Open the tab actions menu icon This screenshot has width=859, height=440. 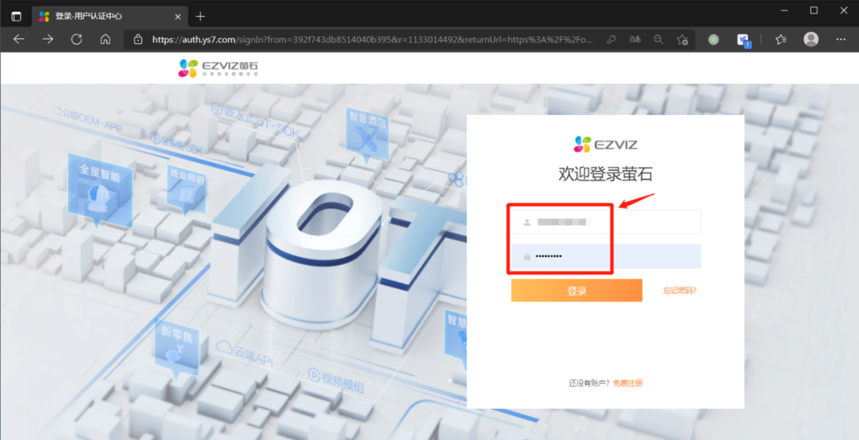(16, 16)
